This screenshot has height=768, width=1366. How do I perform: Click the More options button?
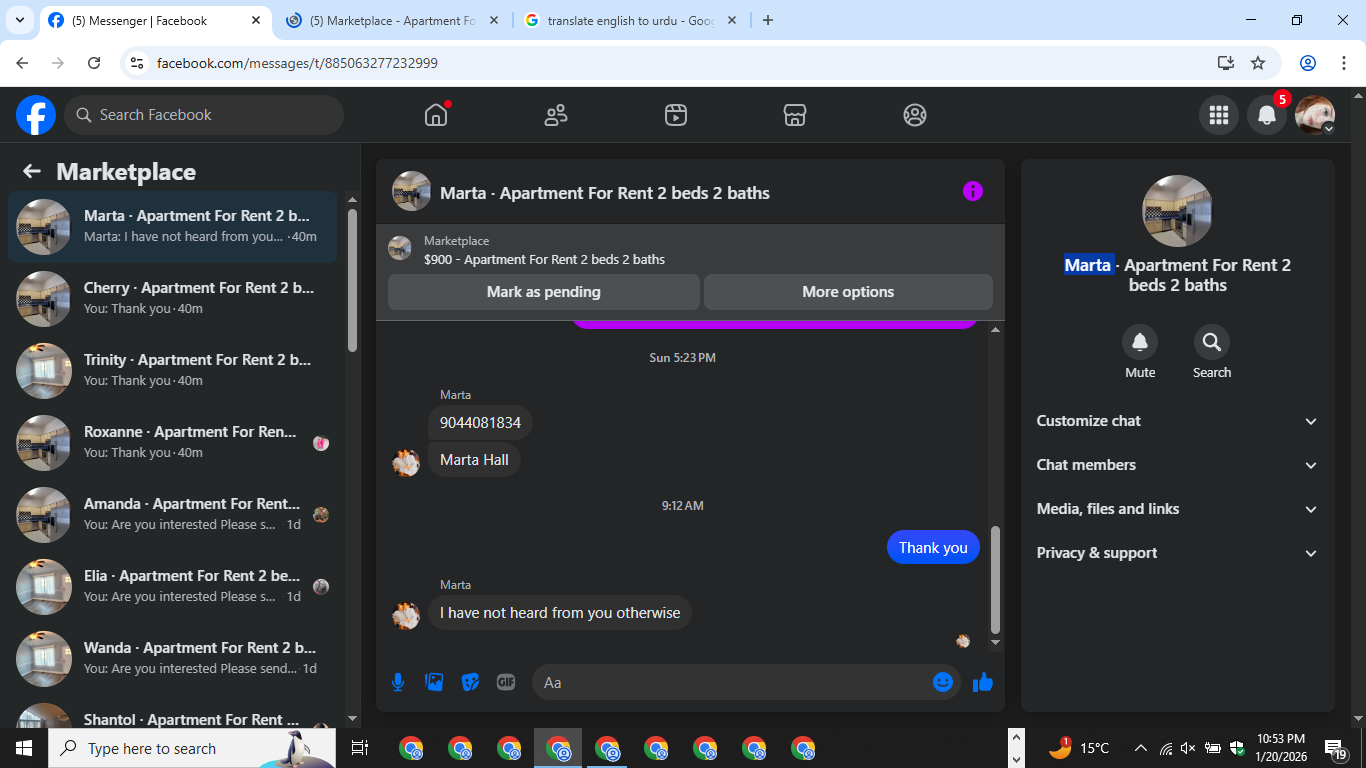pyautogui.click(x=848, y=292)
